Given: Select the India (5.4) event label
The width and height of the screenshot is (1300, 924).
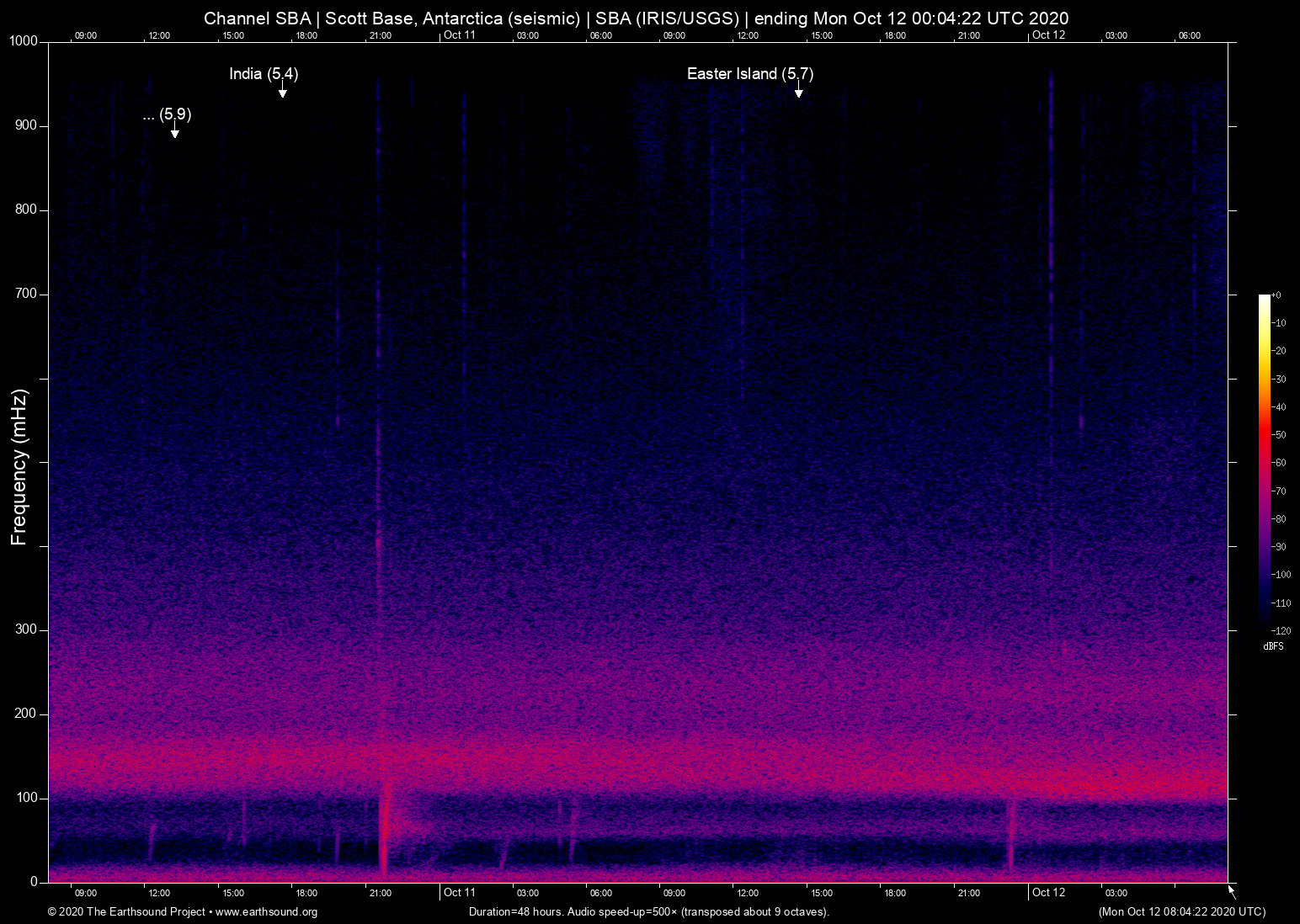Looking at the screenshot, I should (264, 74).
